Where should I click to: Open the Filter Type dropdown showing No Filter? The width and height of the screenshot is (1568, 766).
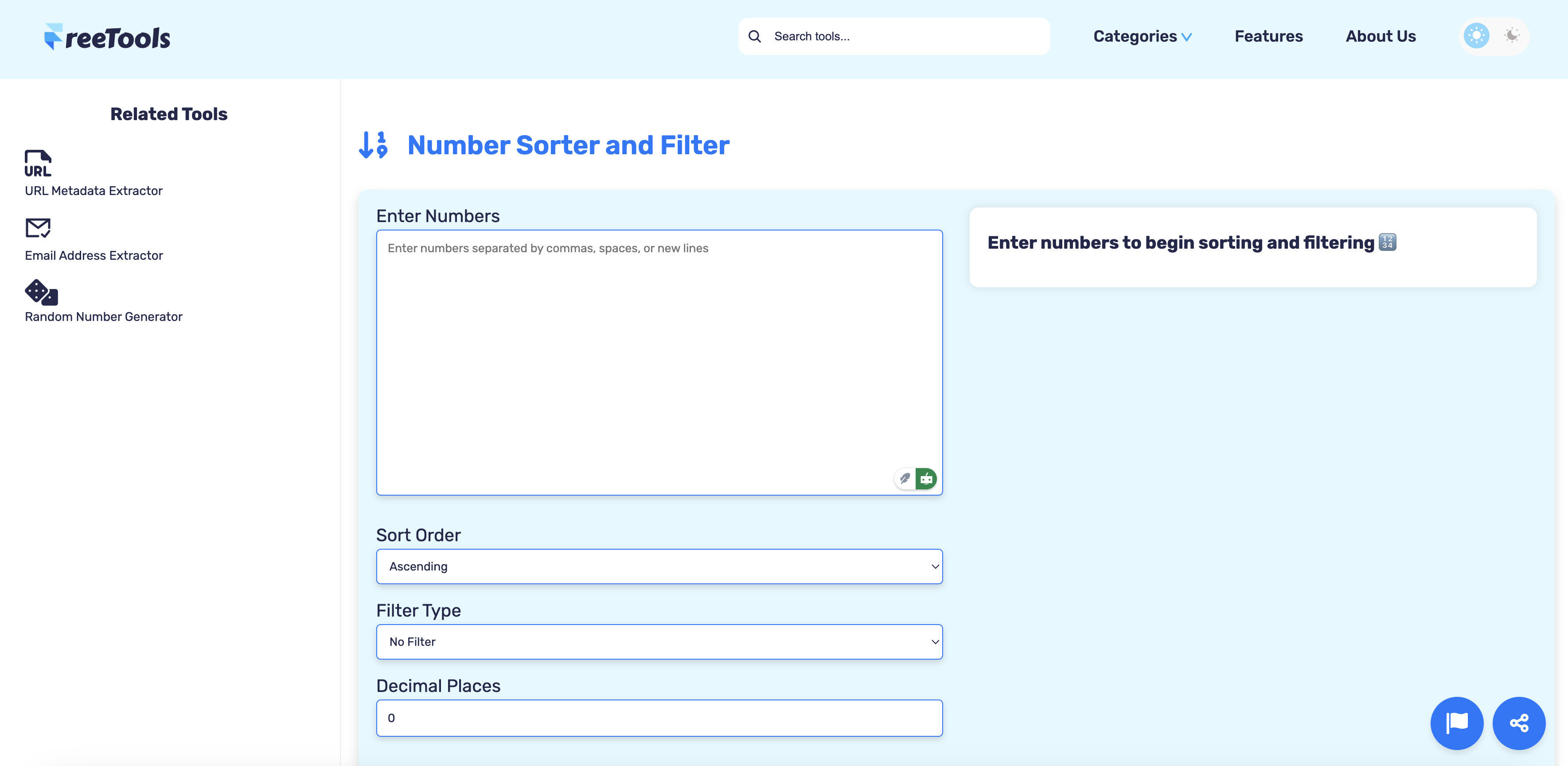[x=659, y=641]
